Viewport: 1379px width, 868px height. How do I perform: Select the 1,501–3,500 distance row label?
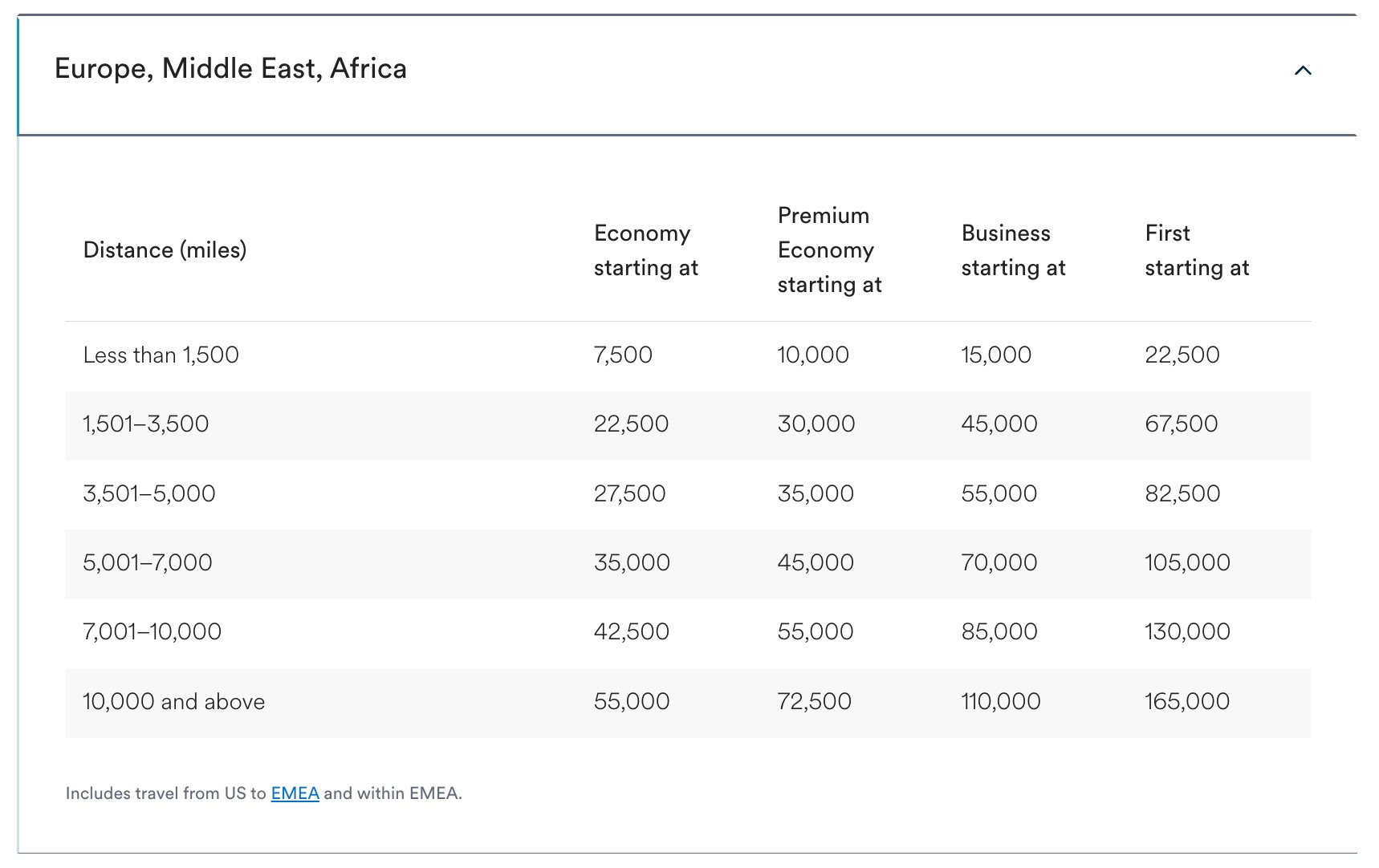click(x=145, y=424)
